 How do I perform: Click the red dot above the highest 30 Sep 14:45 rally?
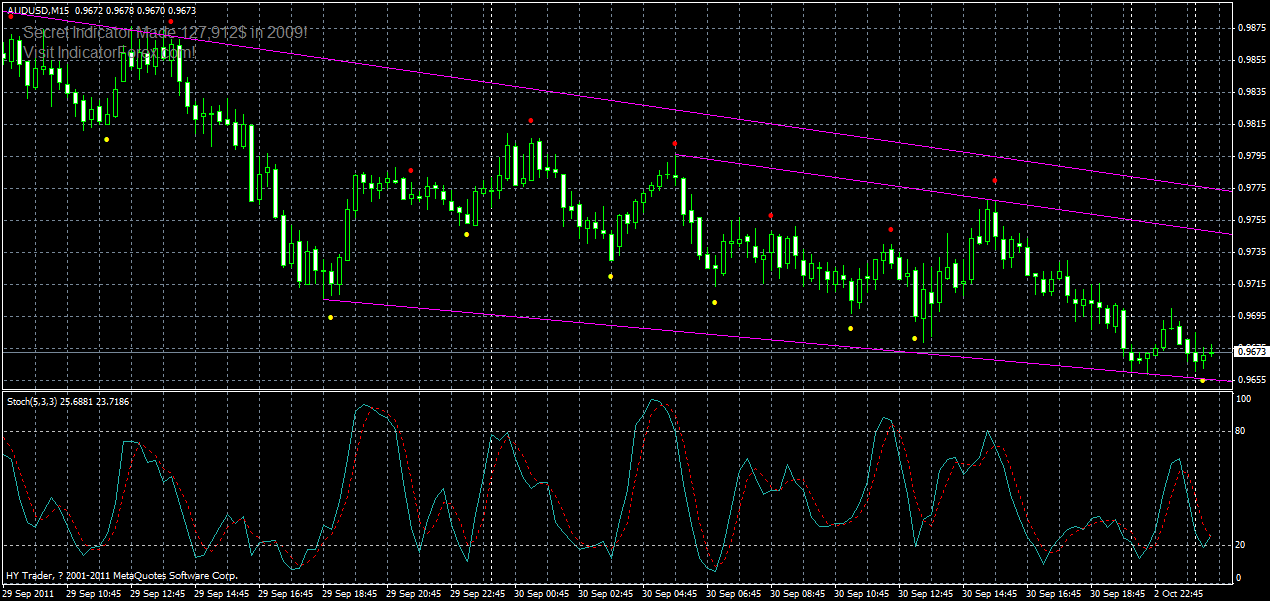995,180
